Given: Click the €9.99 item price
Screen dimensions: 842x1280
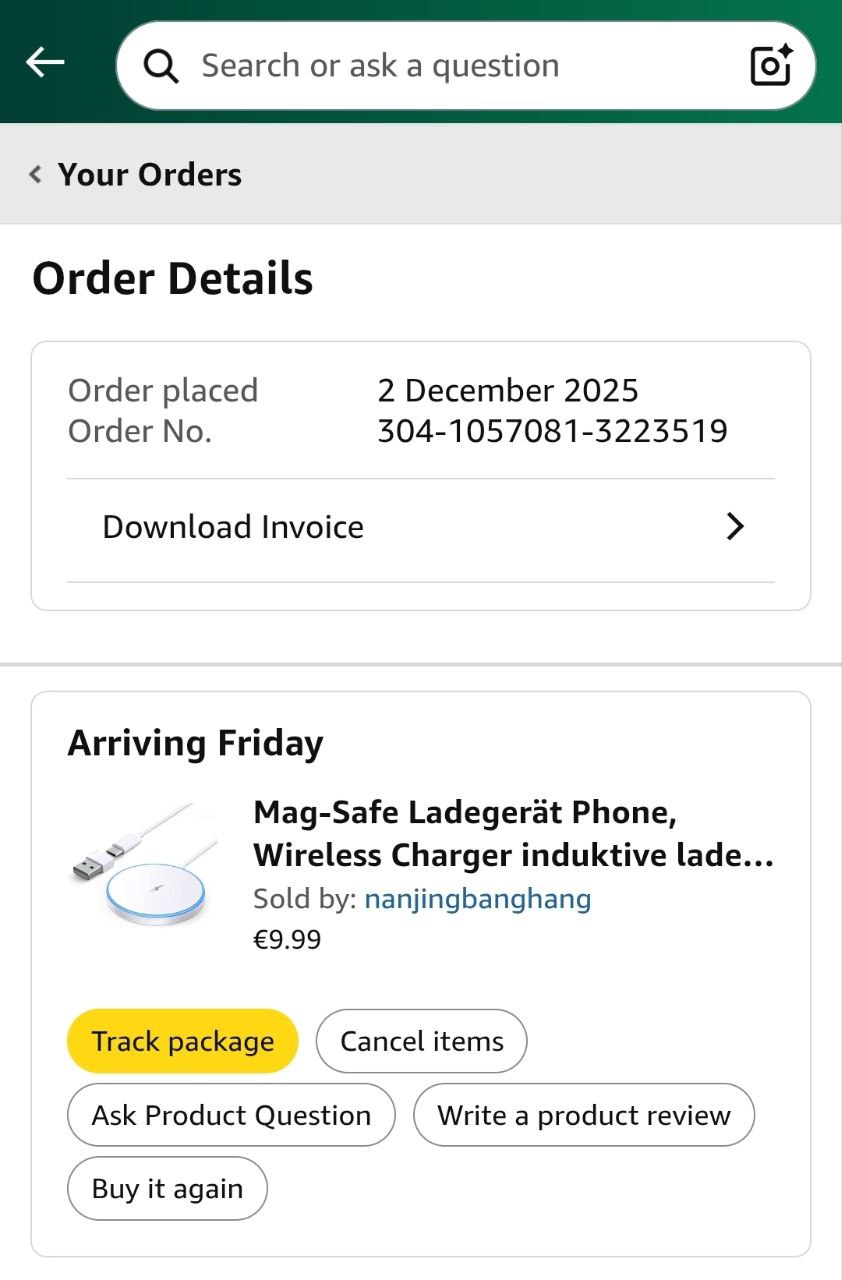Looking at the screenshot, I should point(287,940).
